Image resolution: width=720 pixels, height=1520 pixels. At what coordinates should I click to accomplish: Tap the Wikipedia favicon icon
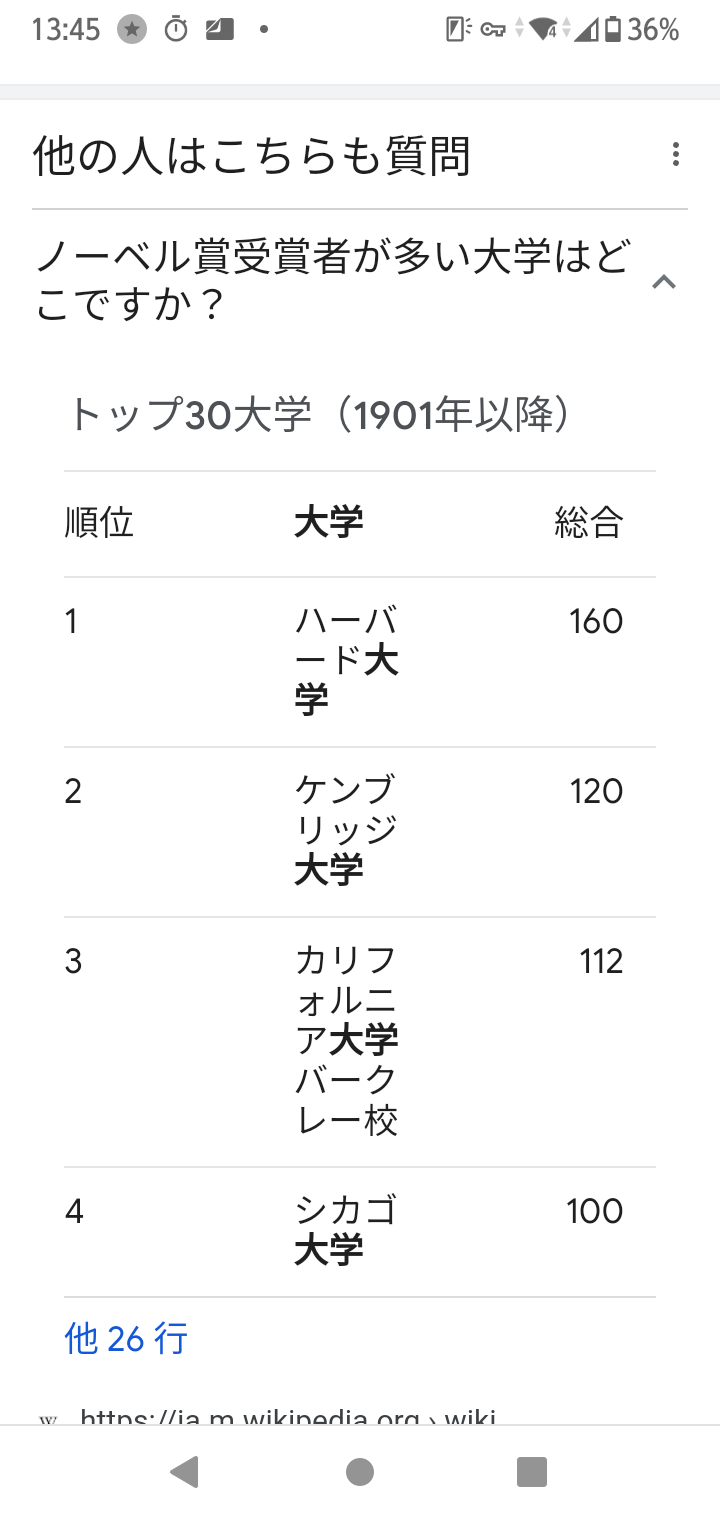tap(48, 1419)
